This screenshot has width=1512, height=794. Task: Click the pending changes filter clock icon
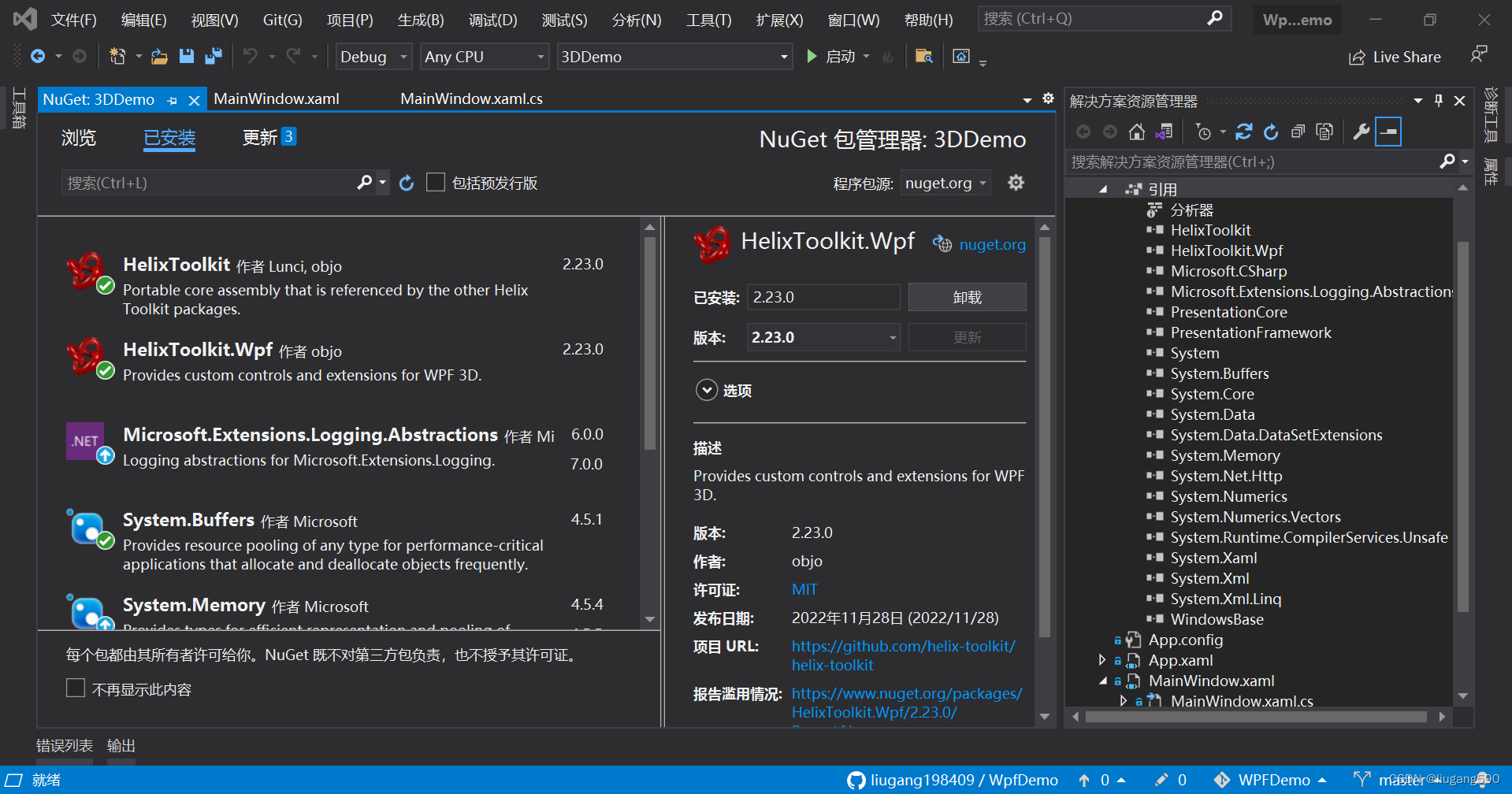point(1203,132)
